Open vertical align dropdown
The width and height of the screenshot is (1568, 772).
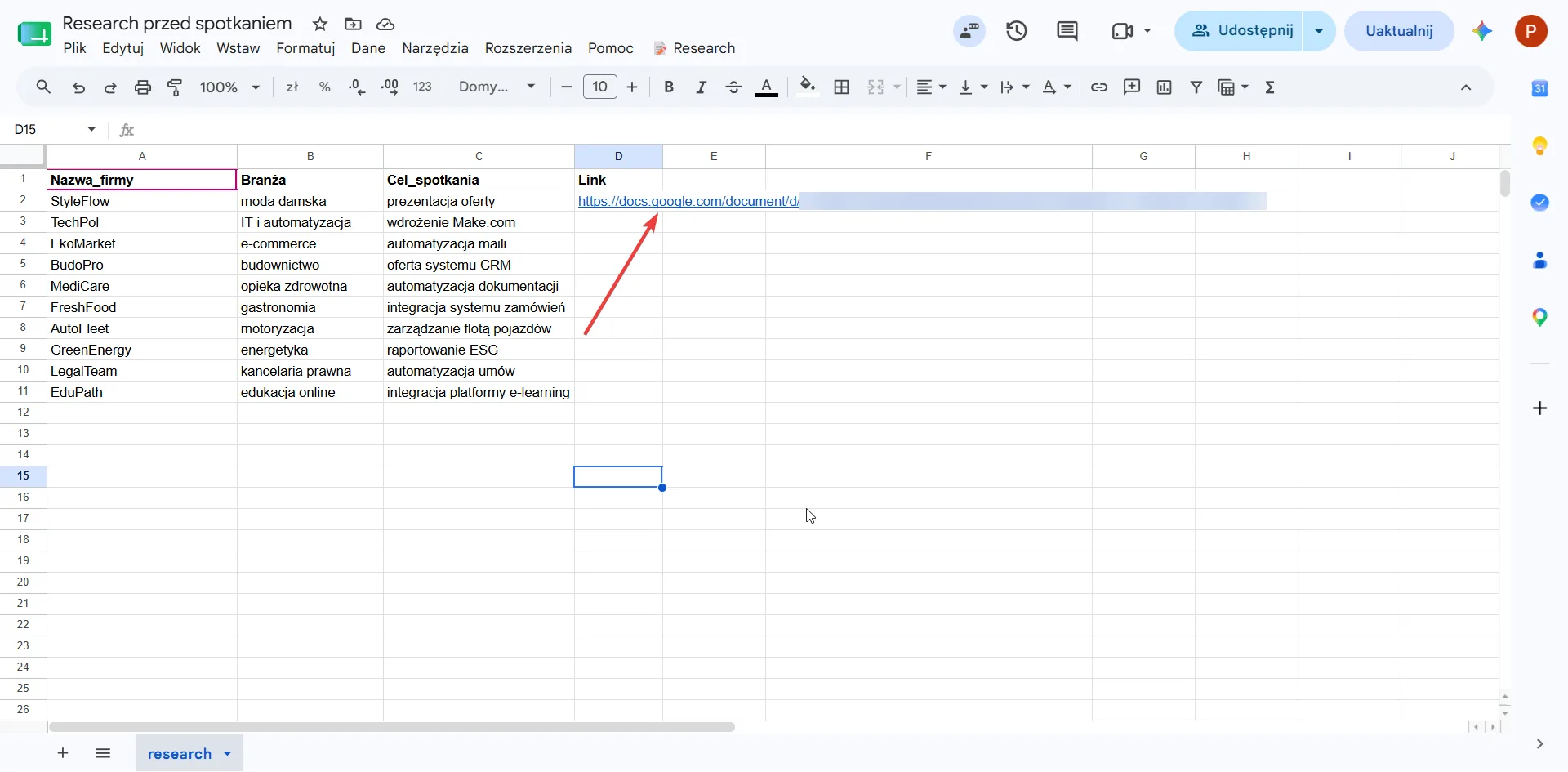click(x=973, y=87)
